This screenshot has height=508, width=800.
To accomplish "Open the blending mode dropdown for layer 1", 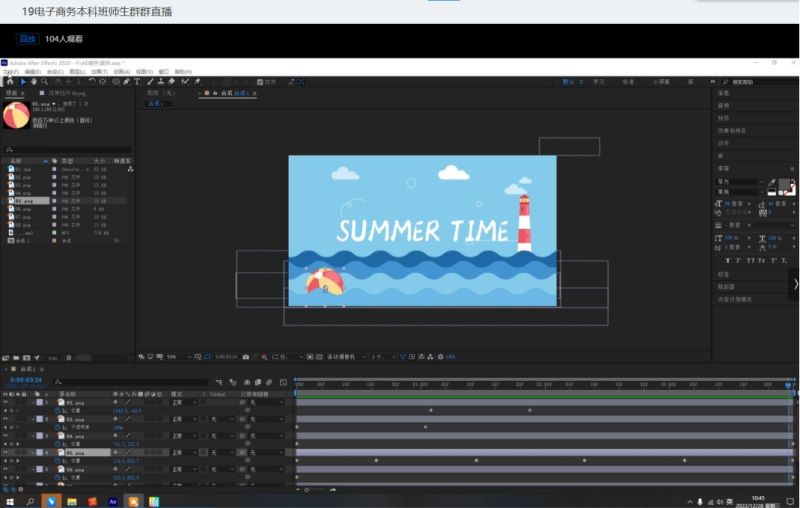I will point(183,401).
